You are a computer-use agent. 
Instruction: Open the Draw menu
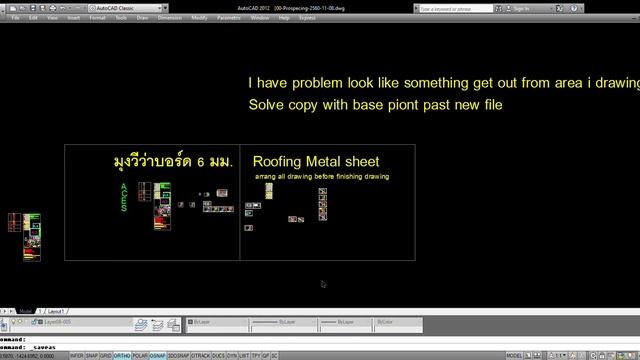pos(142,18)
